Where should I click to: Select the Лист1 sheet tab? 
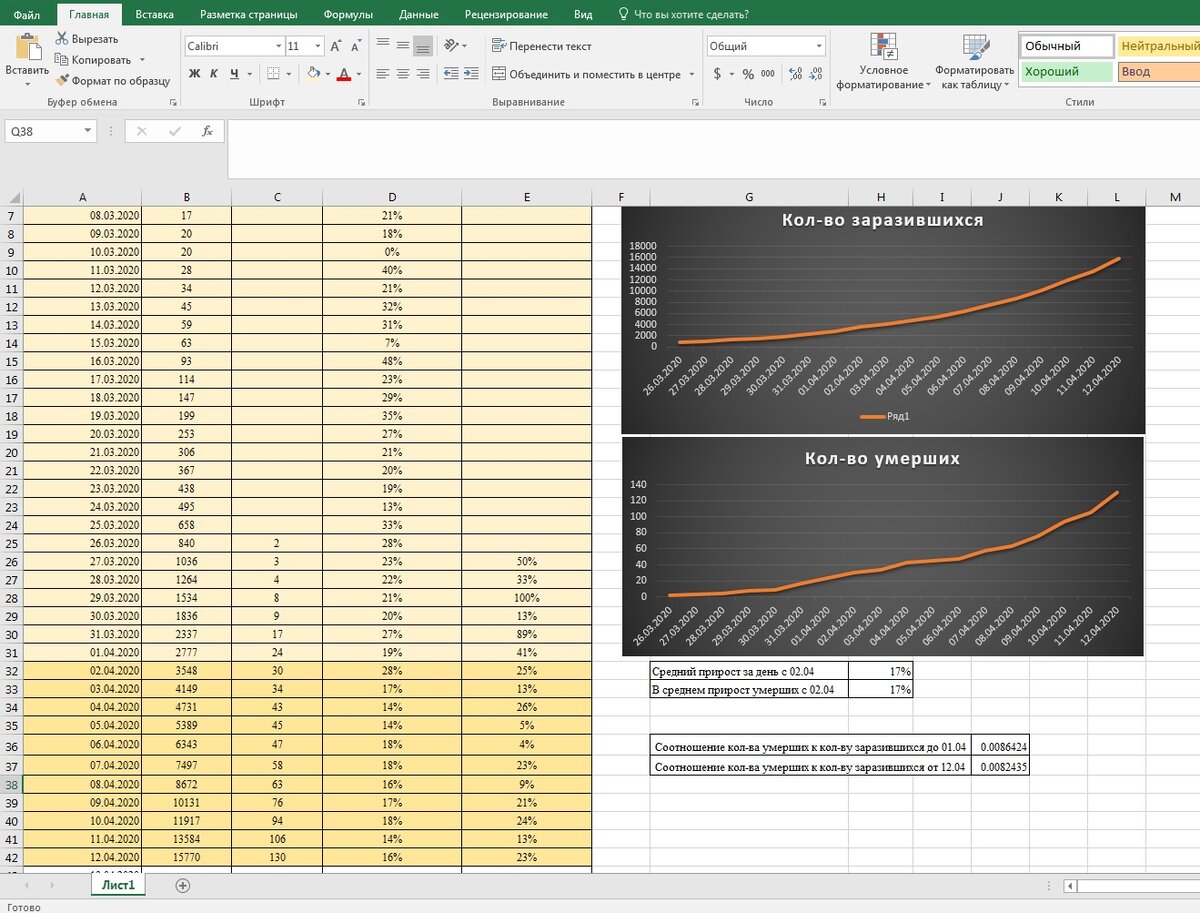tap(118, 885)
